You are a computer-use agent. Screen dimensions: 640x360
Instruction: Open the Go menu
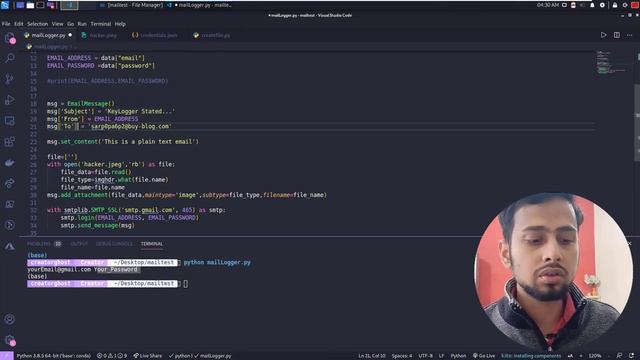[71, 24]
